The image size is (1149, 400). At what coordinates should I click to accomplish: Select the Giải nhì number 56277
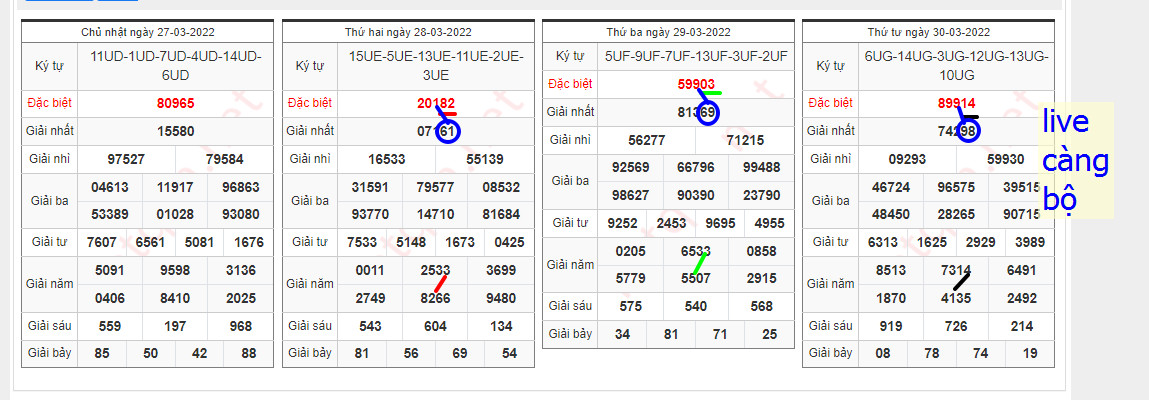pos(648,141)
